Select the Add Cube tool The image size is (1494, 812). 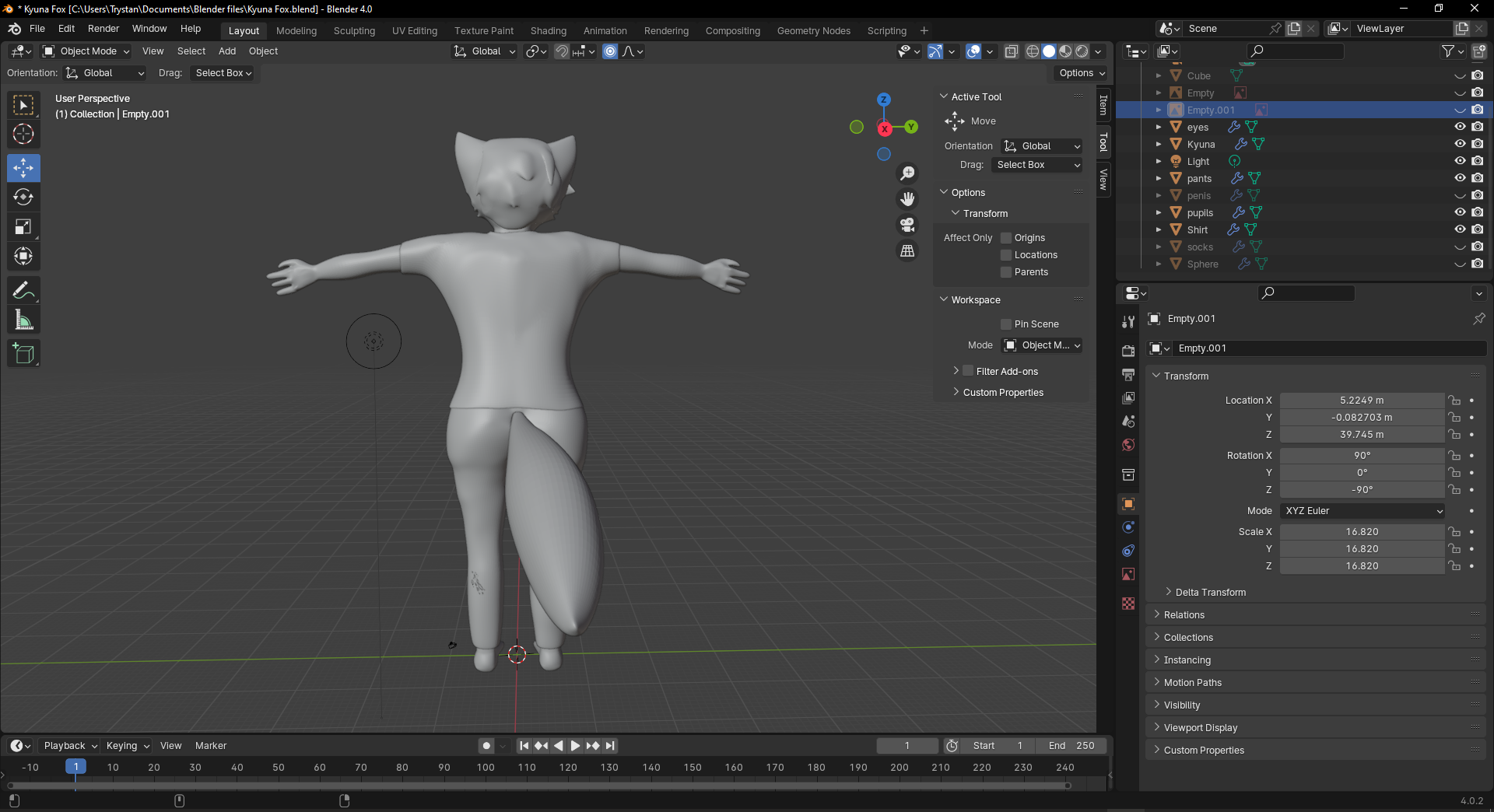[x=23, y=354]
